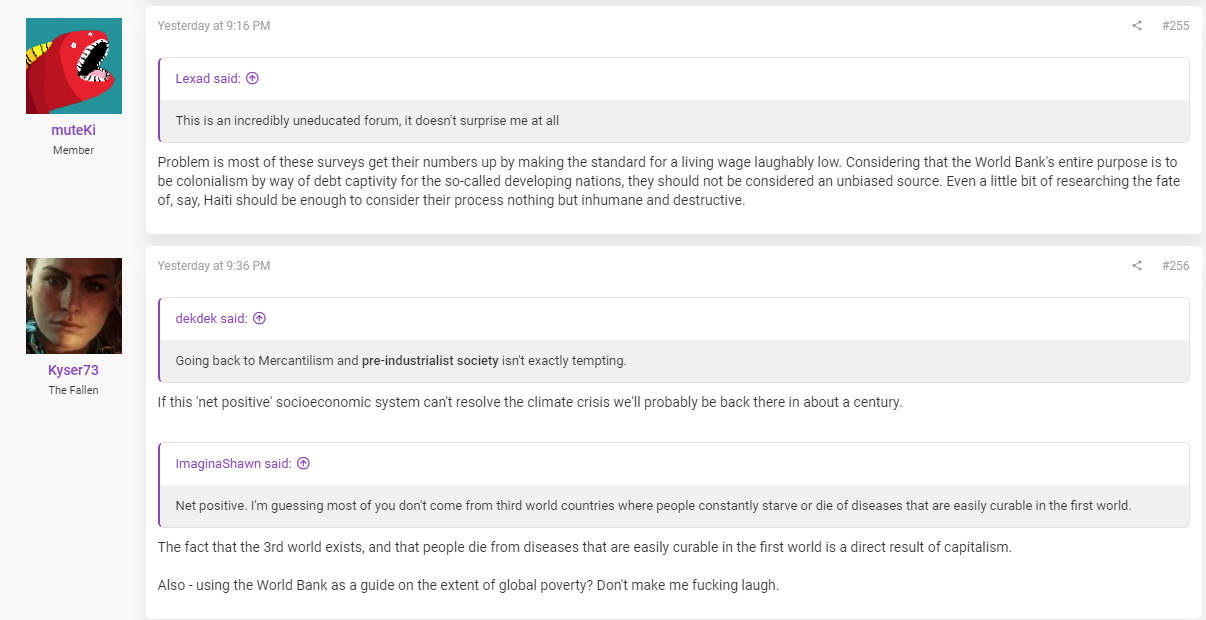Image resolution: width=1206 pixels, height=620 pixels.
Task: Jump to dekdek's quoted post arrow icon
Action: (259, 319)
